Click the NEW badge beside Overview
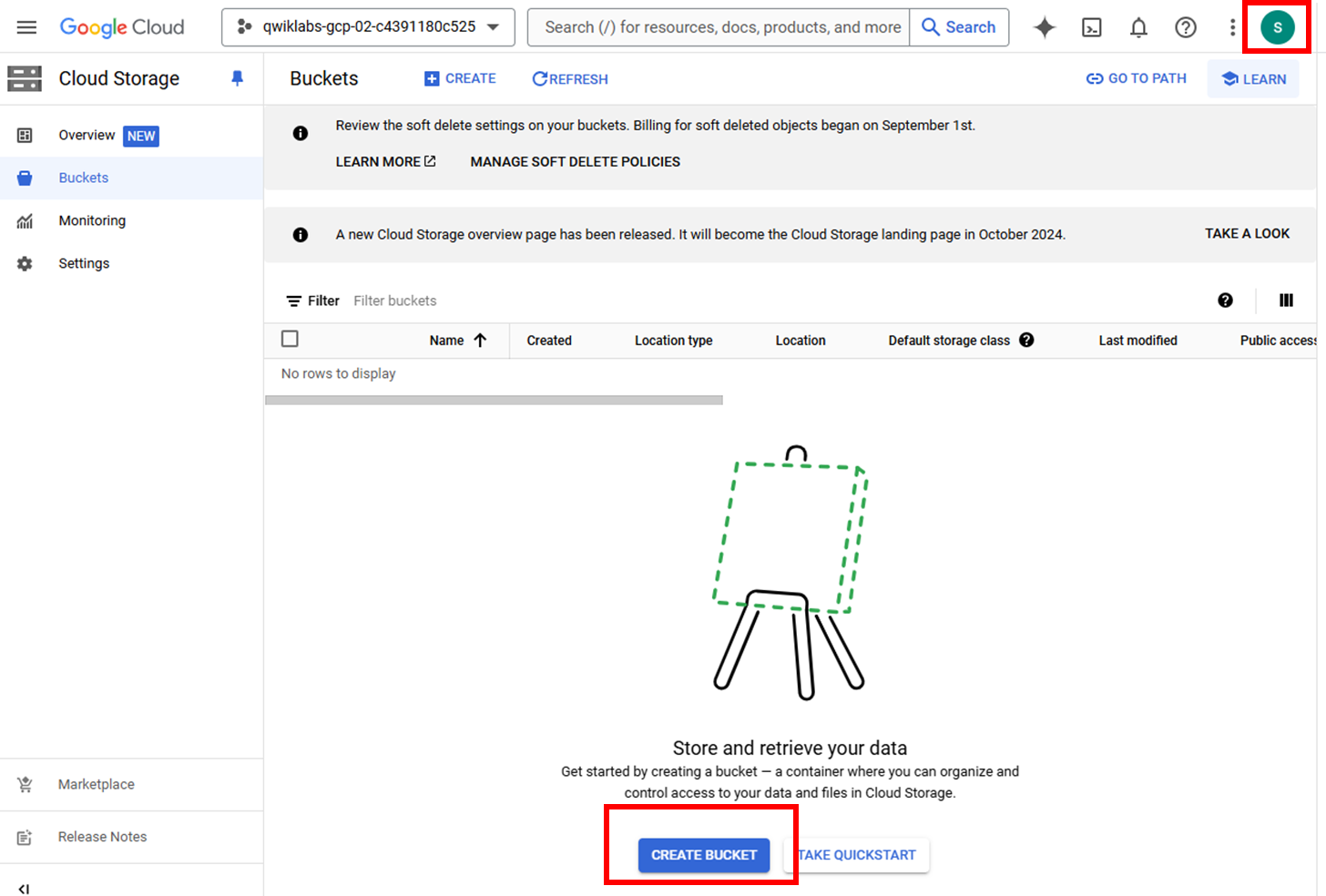1326x896 pixels. click(x=141, y=136)
